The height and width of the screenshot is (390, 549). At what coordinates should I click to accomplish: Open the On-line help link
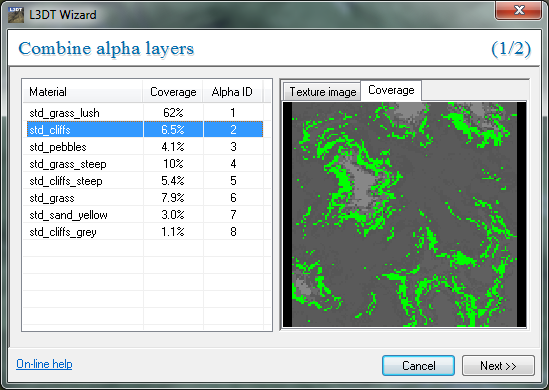pyautogui.click(x=44, y=364)
